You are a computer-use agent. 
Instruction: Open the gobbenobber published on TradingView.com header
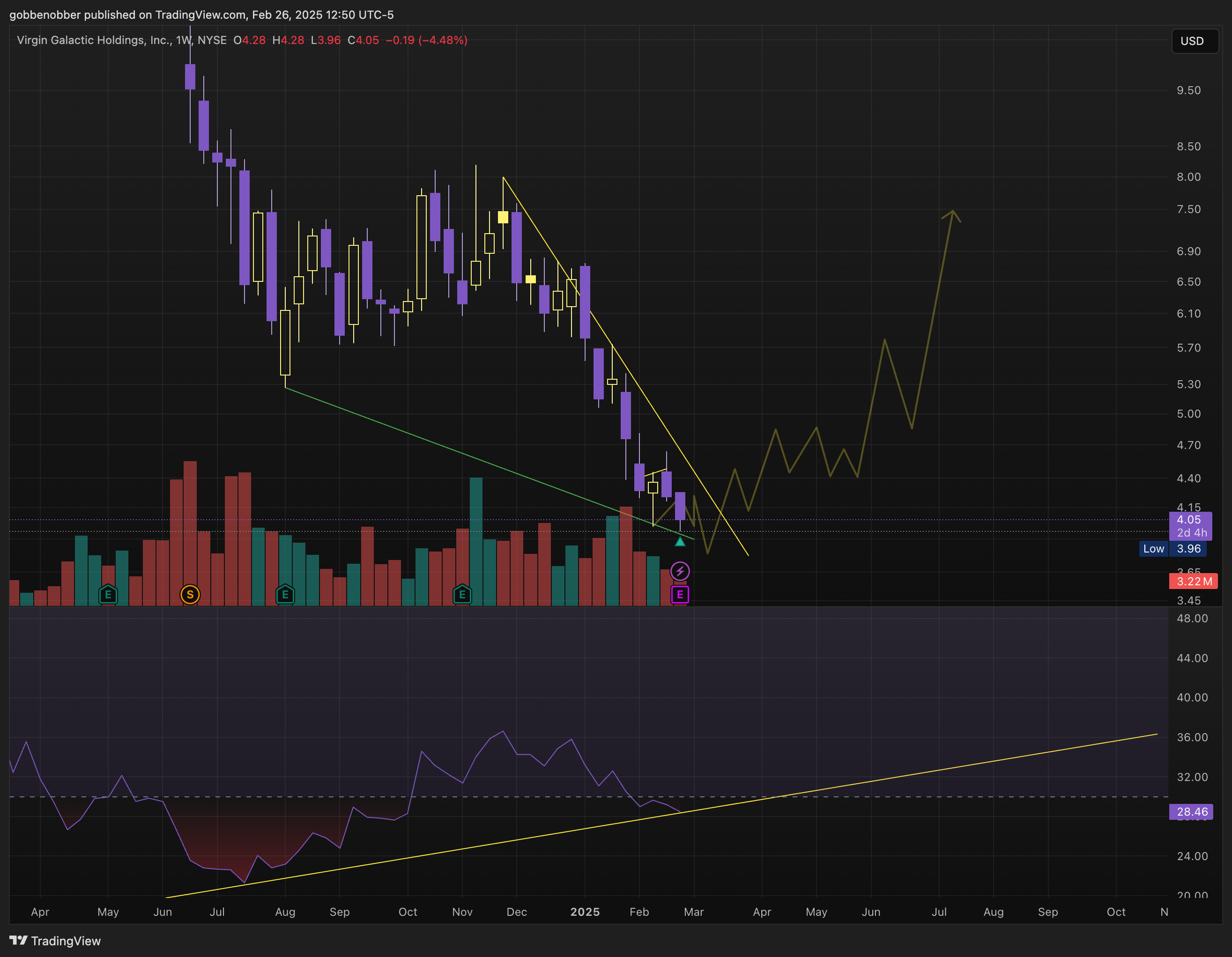pyautogui.click(x=201, y=15)
